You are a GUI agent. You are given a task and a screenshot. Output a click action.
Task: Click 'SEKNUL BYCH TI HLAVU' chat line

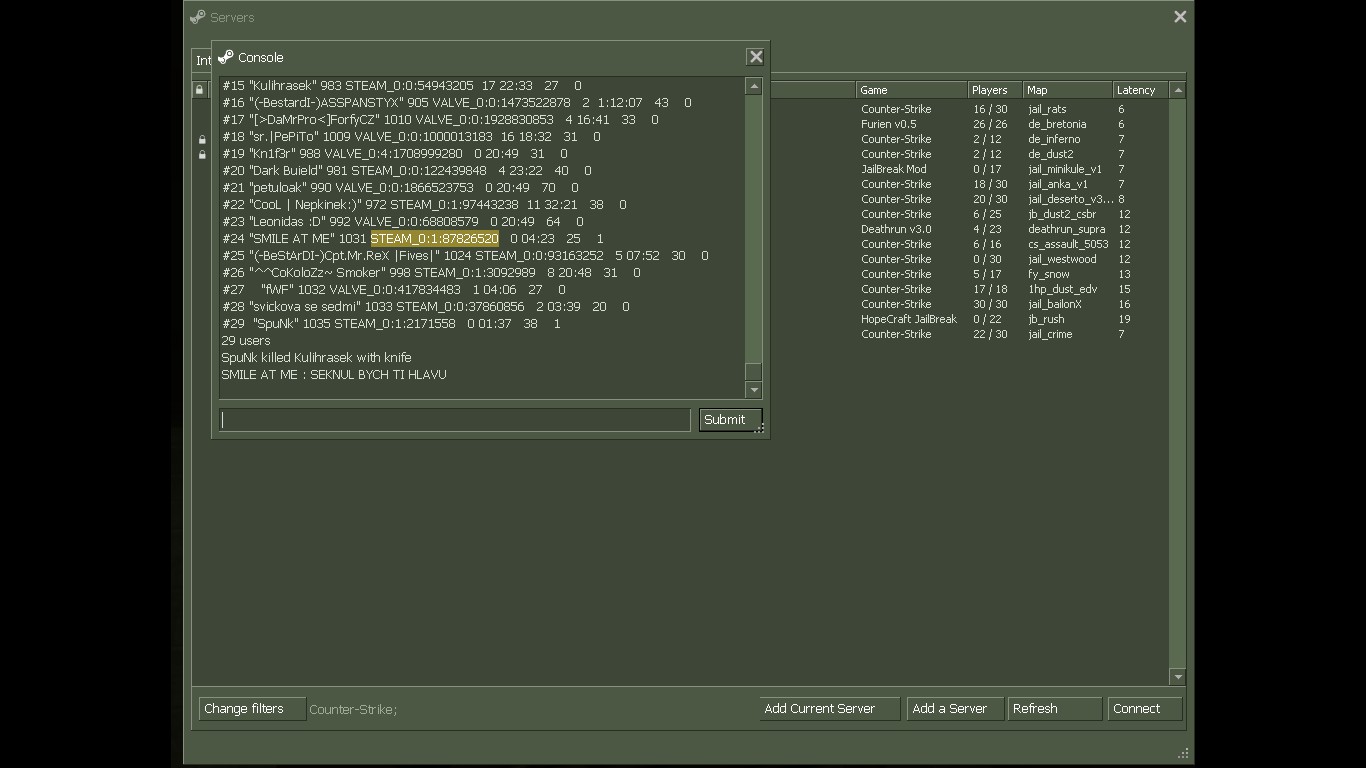(334, 375)
